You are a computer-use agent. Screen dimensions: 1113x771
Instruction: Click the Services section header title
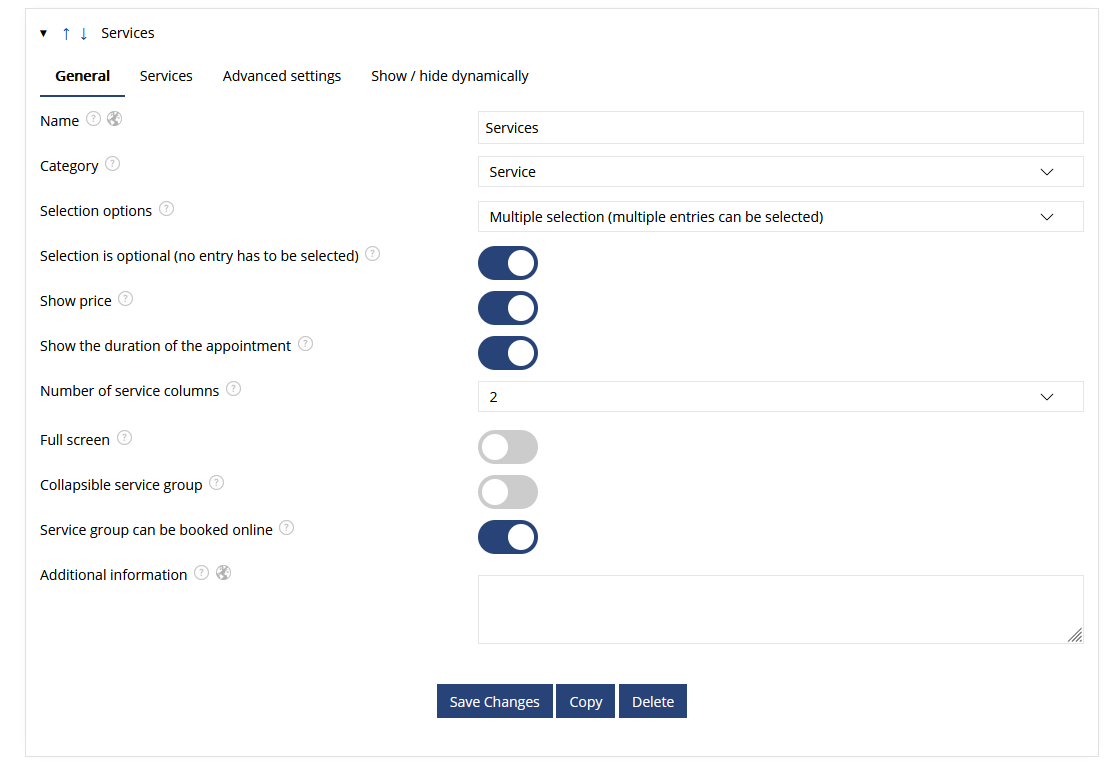point(128,33)
